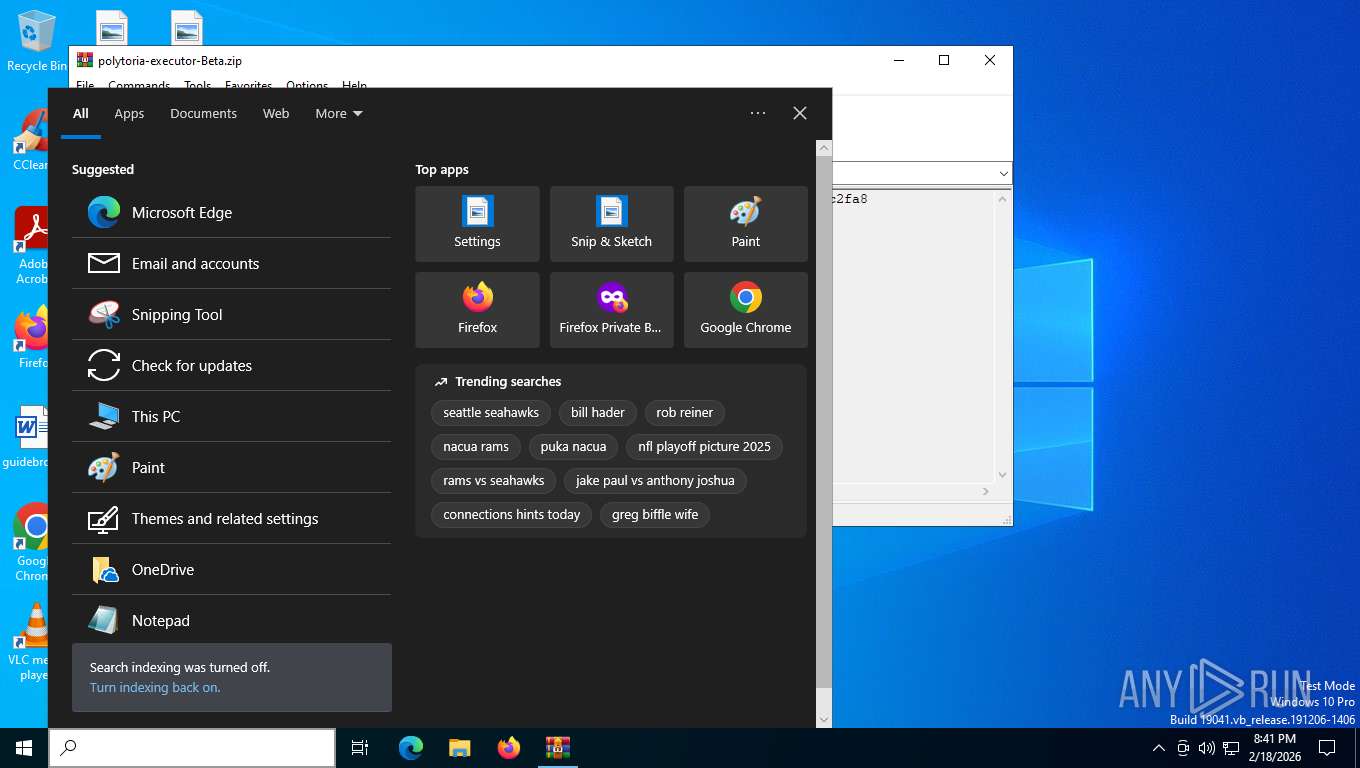The width and height of the screenshot is (1360, 768).
Task: Open network icon in system tray
Action: [1231, 748]
